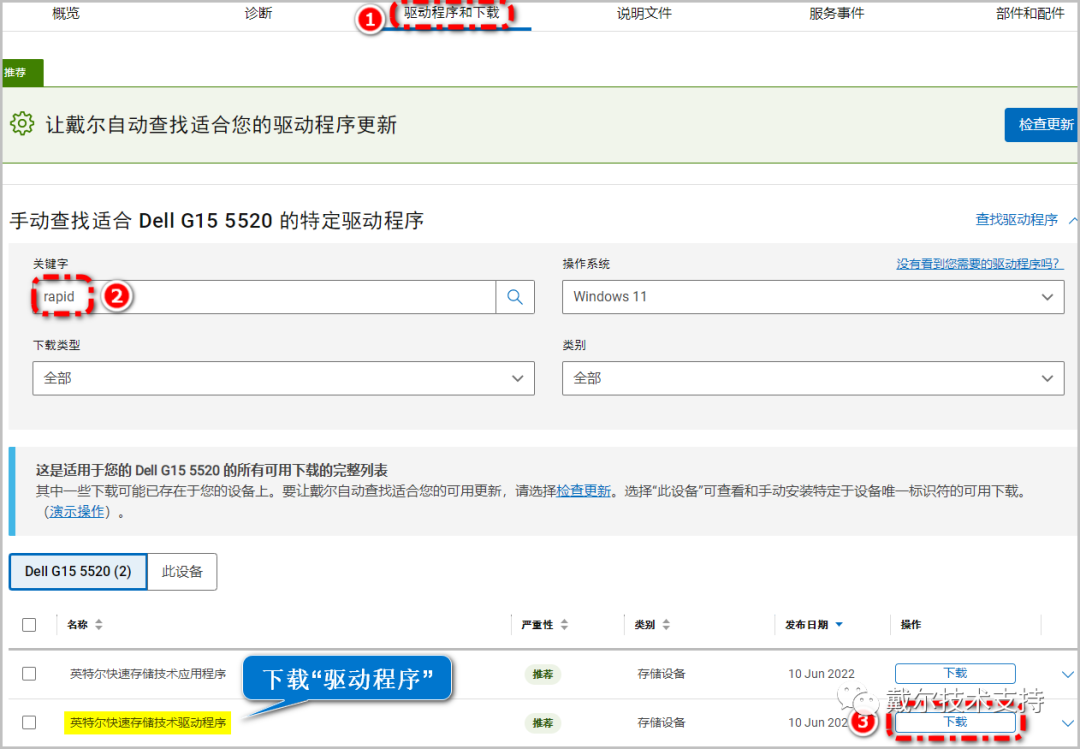Open the 操作系统 Windows 11 dropdown

click(x=813, y=297)
